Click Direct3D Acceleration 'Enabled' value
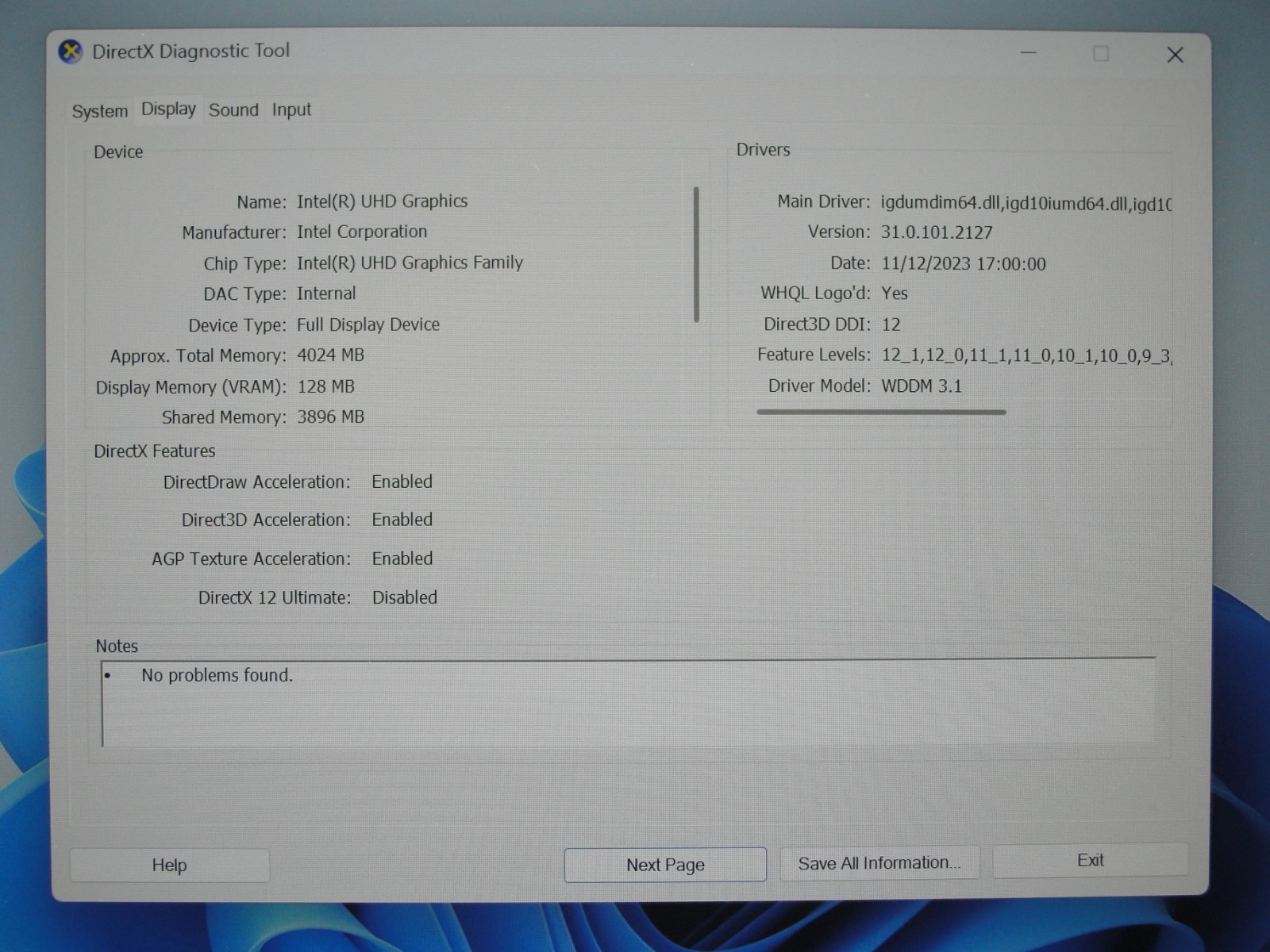The image size is (1270, 952). pos(402,520)
